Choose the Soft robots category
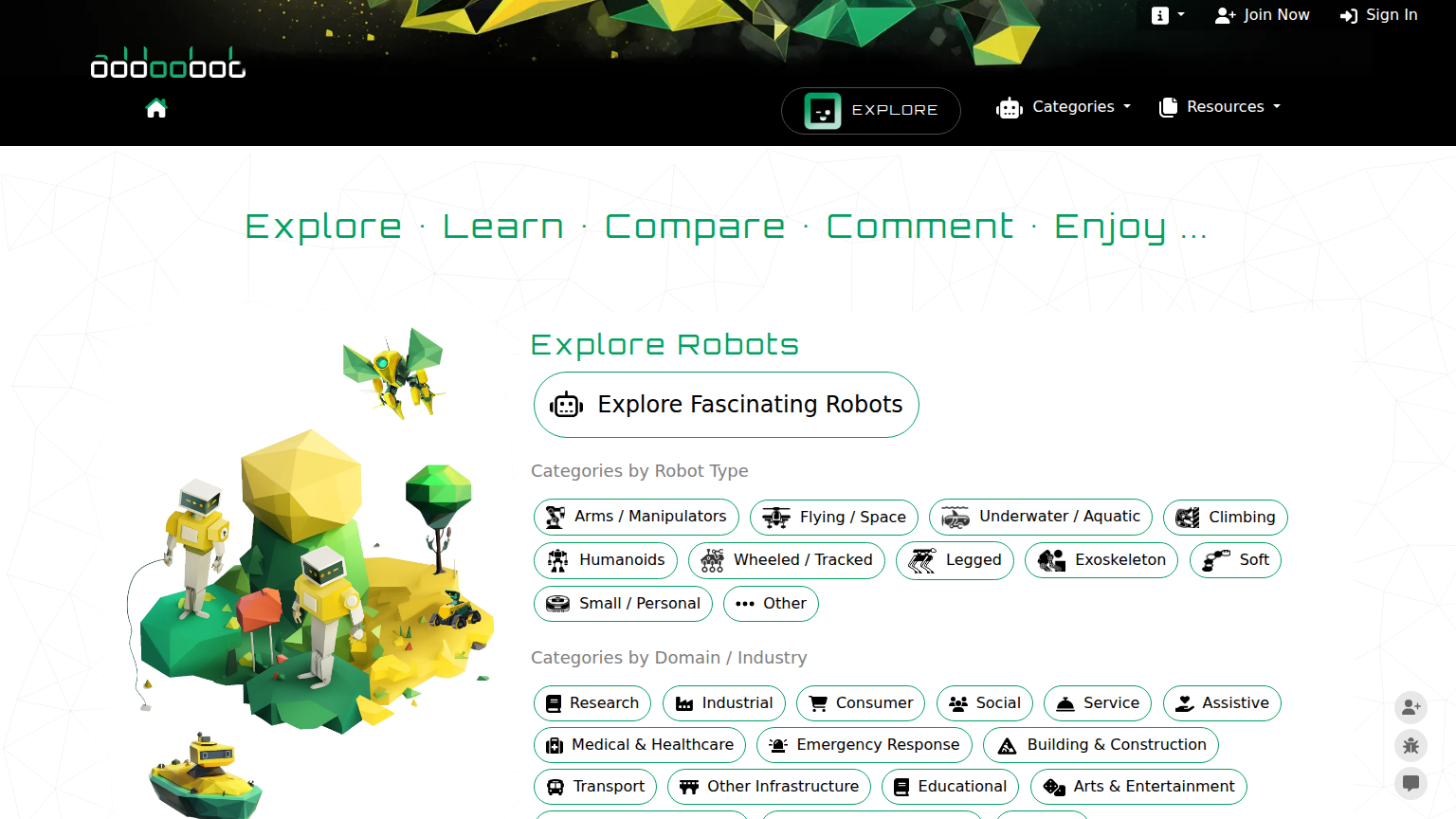Screen dimensions: 1456x819 coord(1235,560)
